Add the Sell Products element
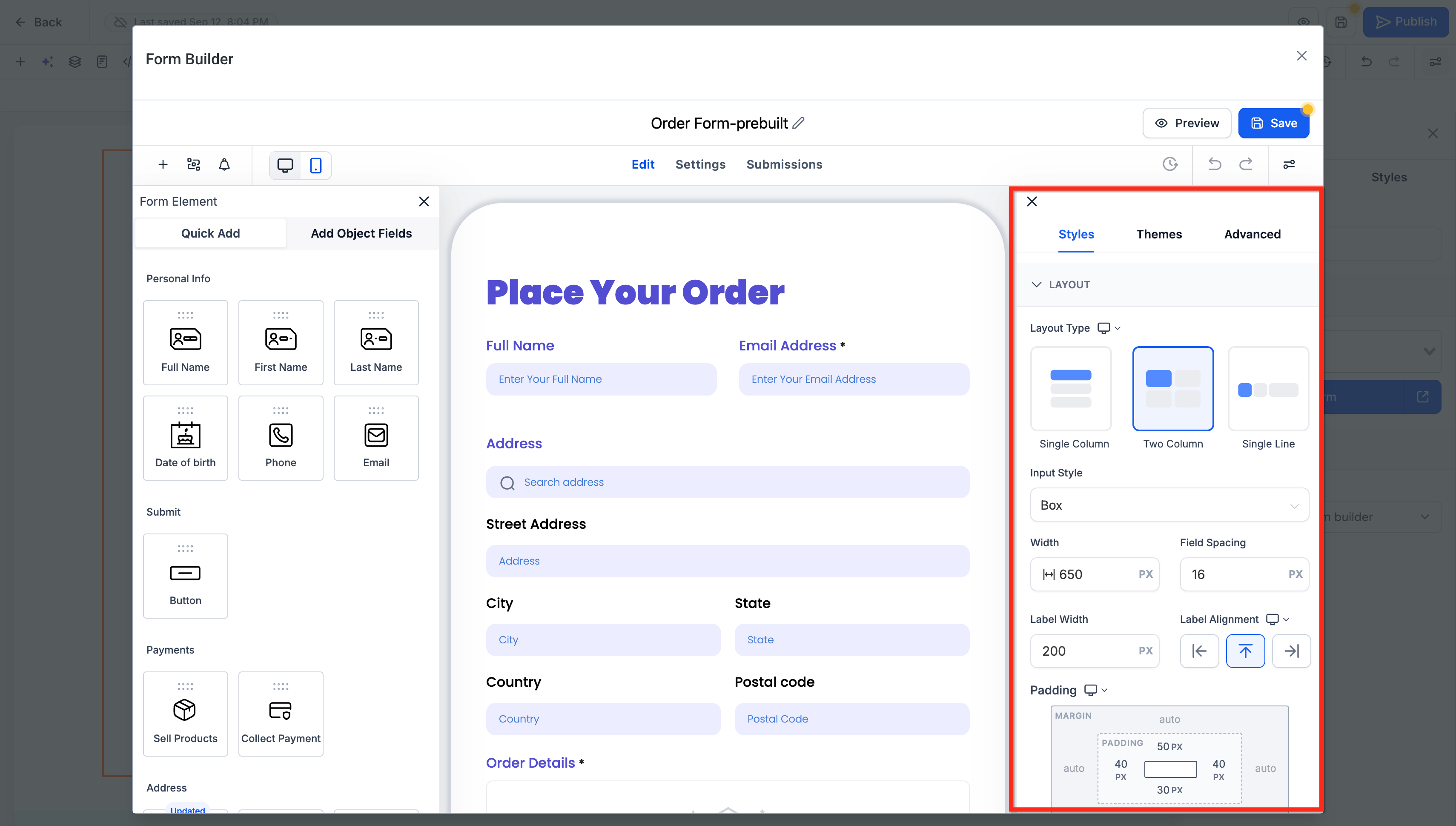Screen dimensions: 1456x826 [x=186, y=714]
